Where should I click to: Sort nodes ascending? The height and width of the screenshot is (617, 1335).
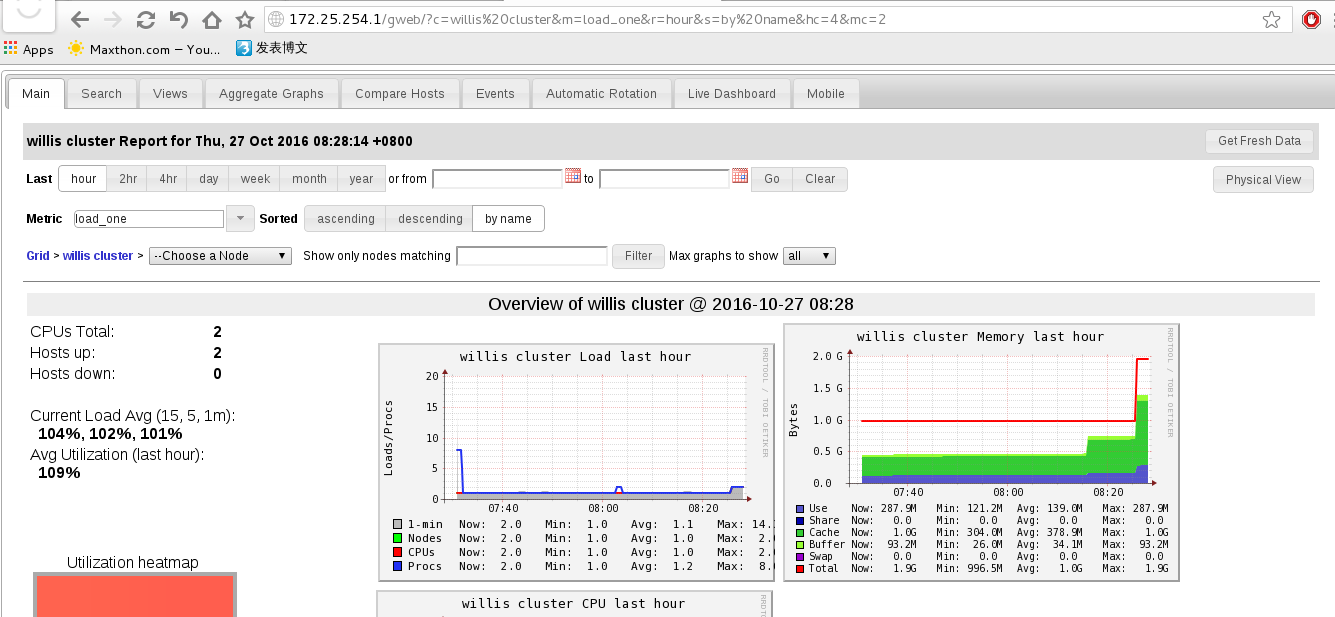point(346,219)
